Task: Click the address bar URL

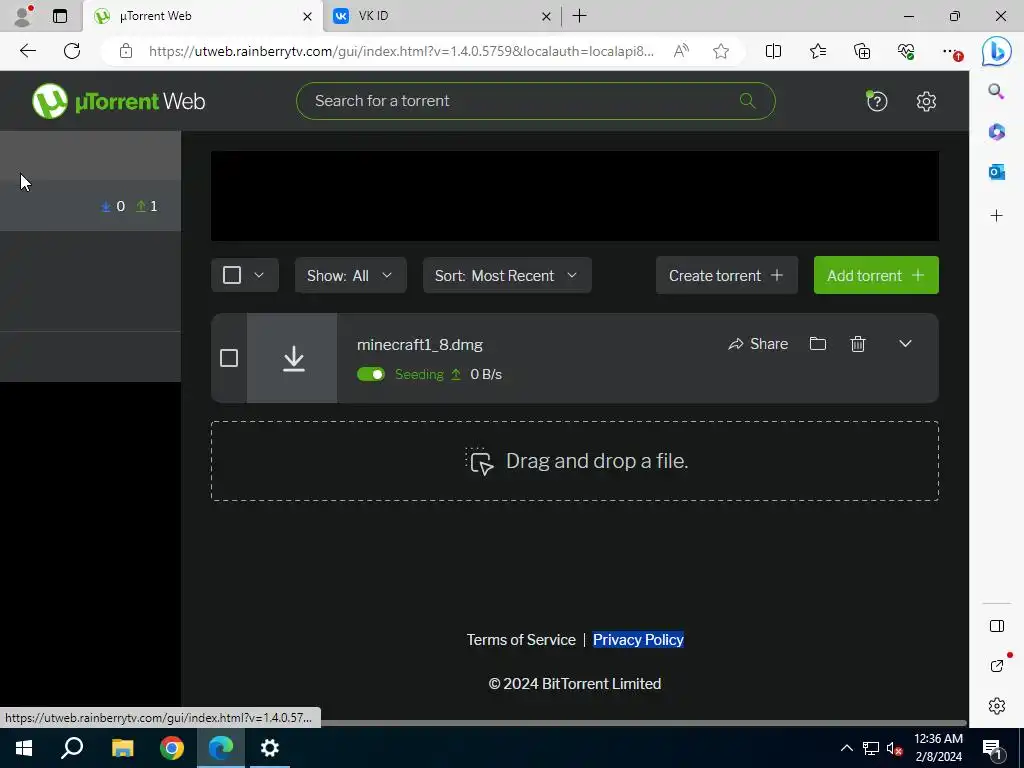Action: (401, 51)
